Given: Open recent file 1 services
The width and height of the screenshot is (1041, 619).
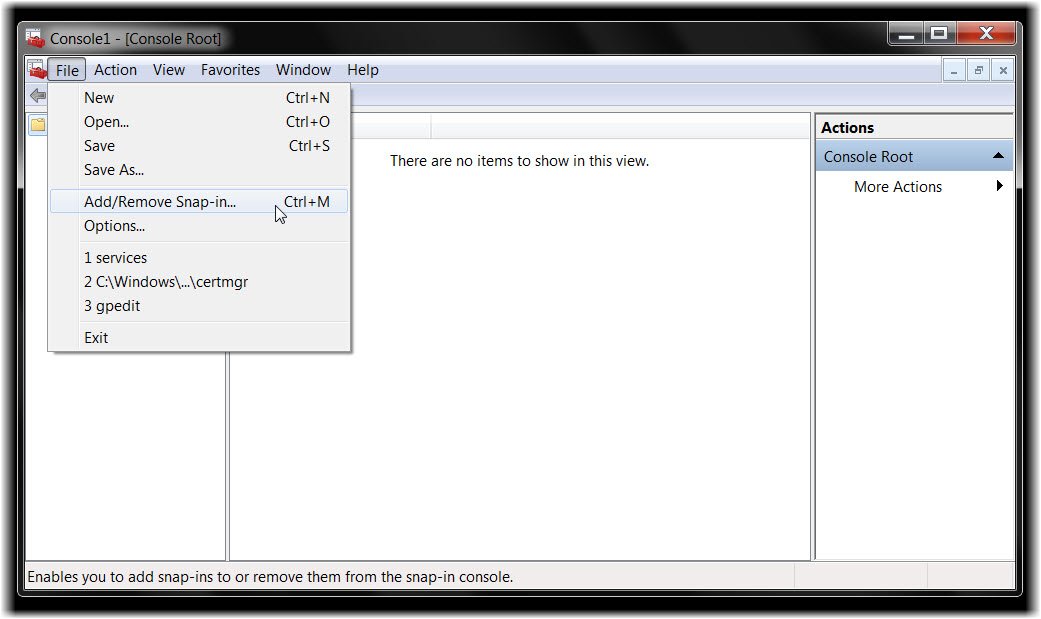Looking at the screenshot, I should click(x=199, y=258).
